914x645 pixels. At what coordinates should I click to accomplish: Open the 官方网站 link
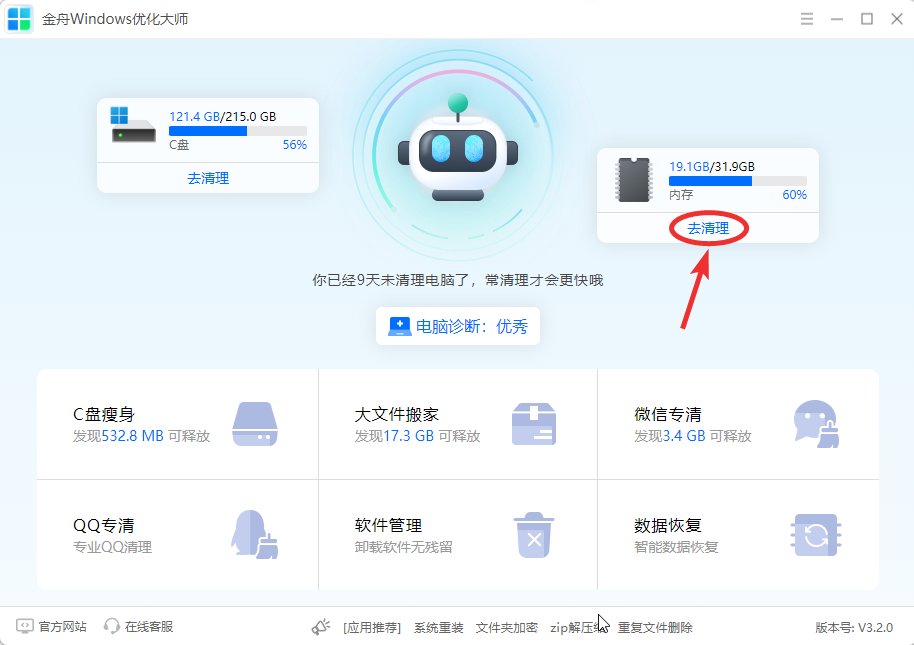[62, 626]
